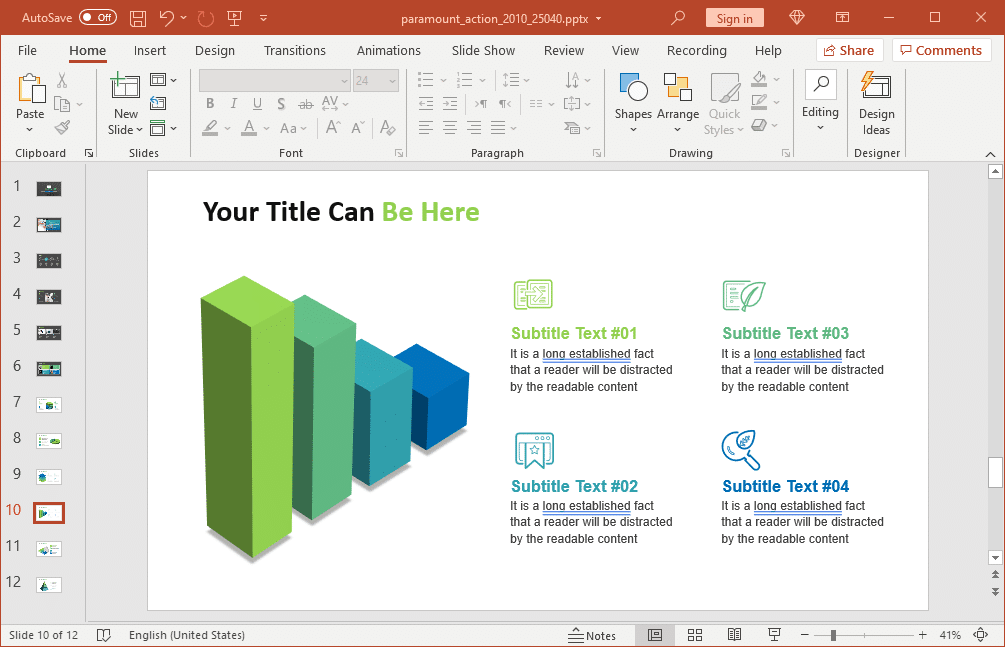The height and width of the screenshot is (647, 1005).
Task: Toggle AutoSave switch
Action: coord(98,18)
